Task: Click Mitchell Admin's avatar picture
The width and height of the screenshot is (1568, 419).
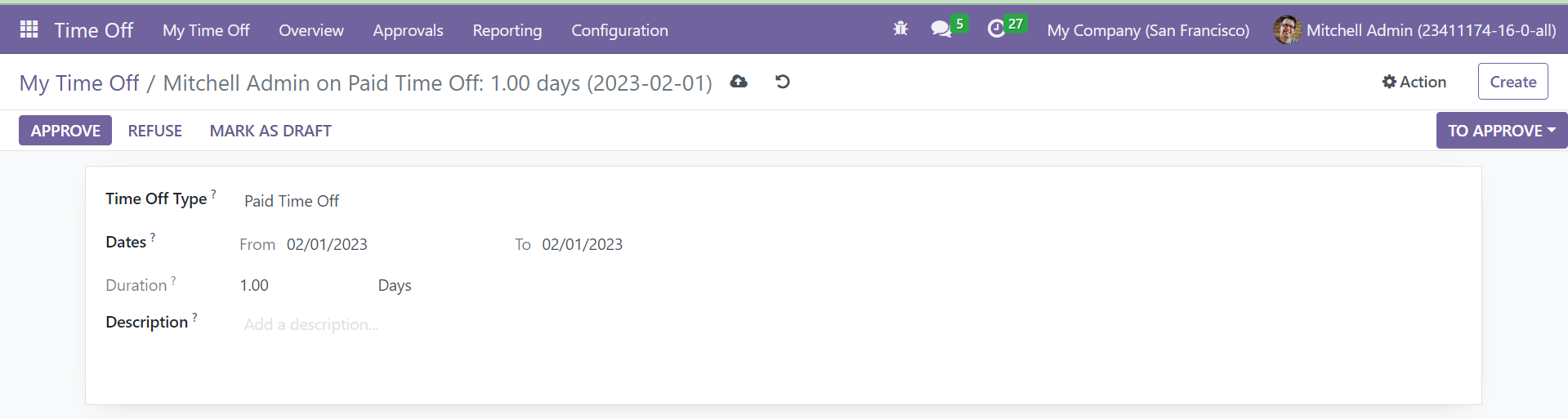Action: (1287, 30)
